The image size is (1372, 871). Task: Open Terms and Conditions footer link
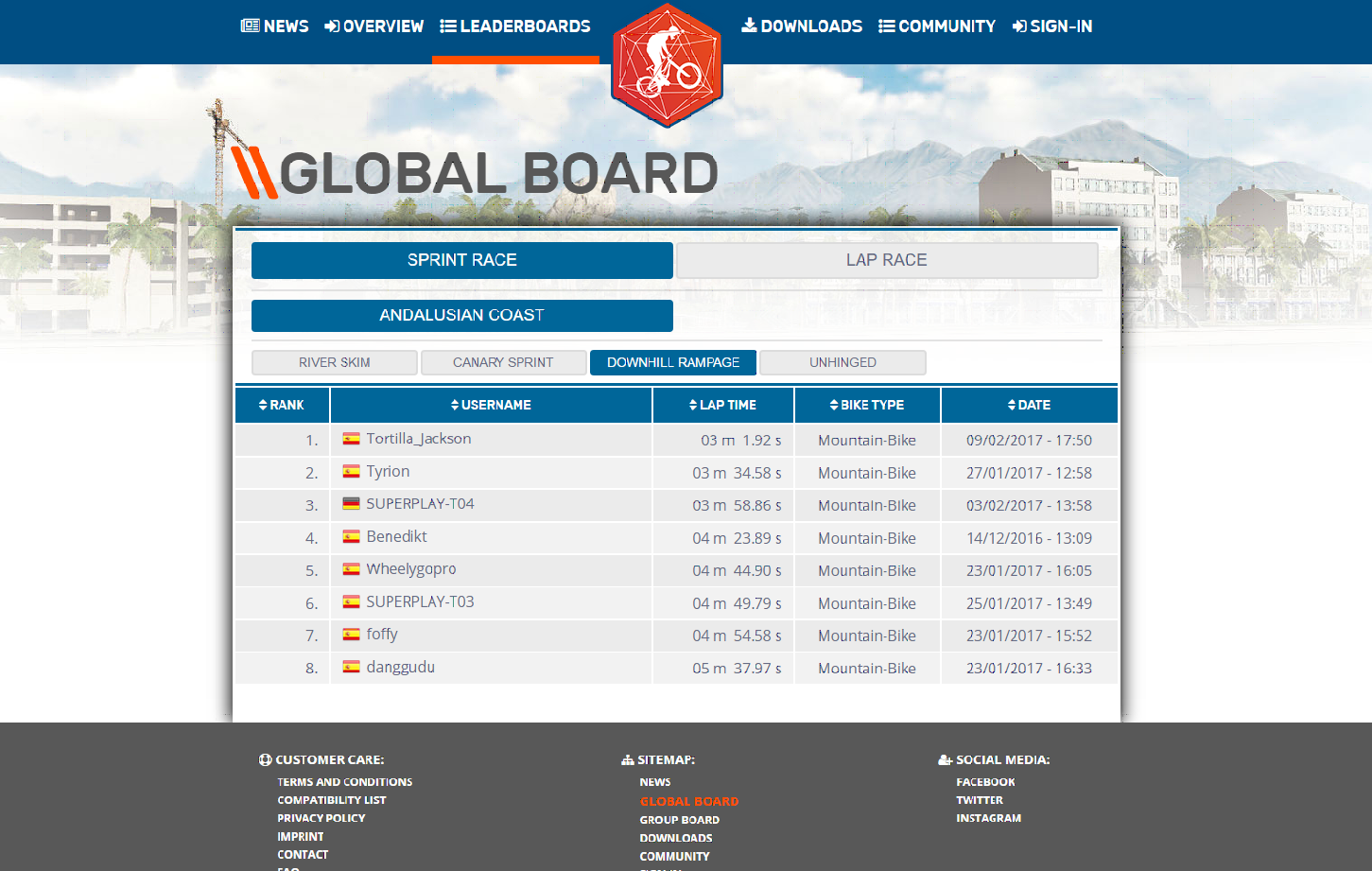(345, 782)
